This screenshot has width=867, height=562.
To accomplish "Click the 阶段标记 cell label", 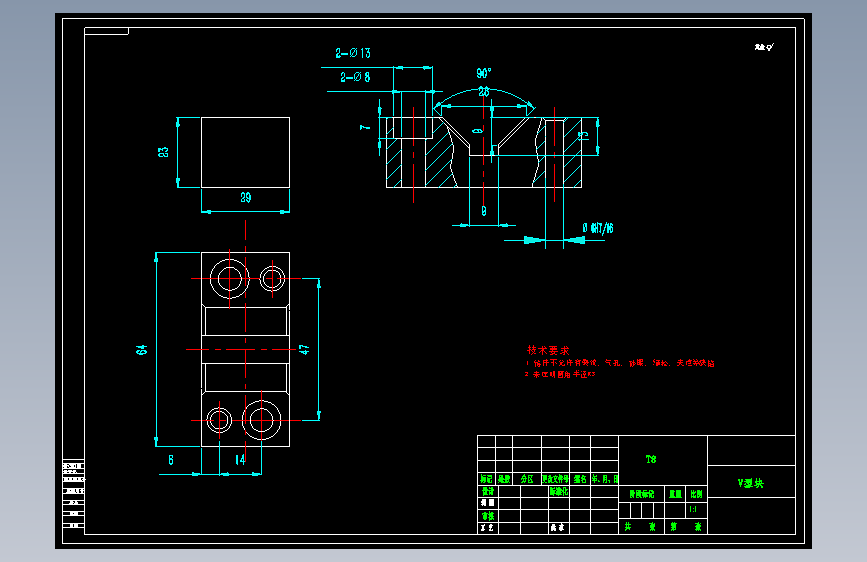I will (641, 494).
